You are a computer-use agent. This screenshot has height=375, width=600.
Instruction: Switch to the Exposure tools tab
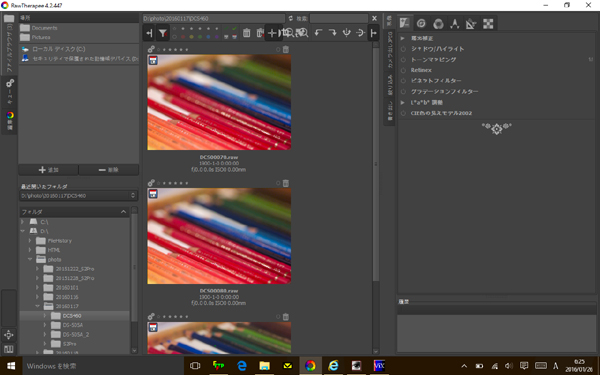pos(405,23)
